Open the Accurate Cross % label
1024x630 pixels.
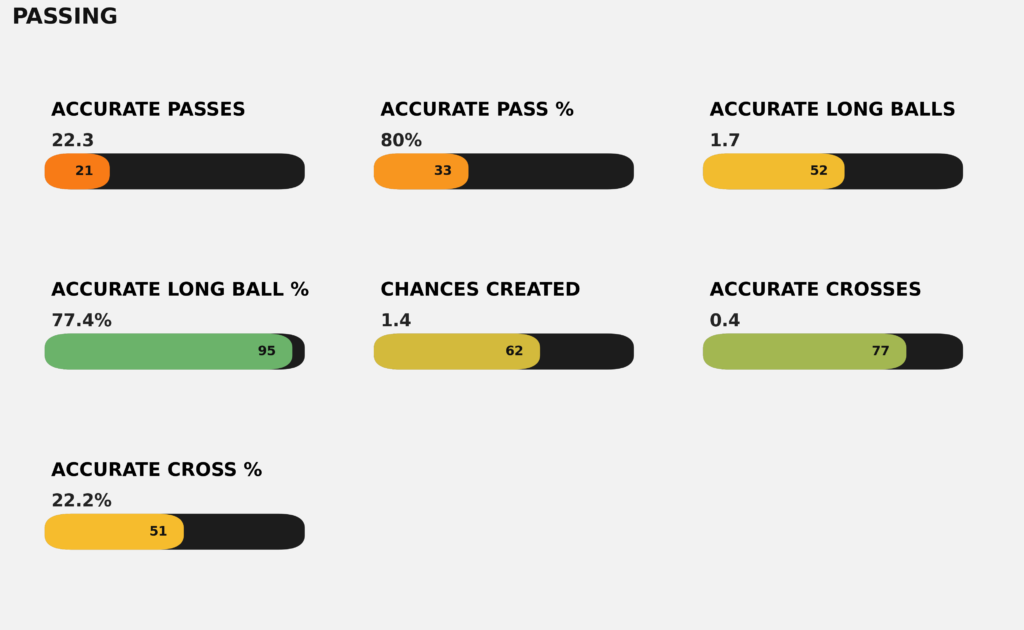pos(156,470)
